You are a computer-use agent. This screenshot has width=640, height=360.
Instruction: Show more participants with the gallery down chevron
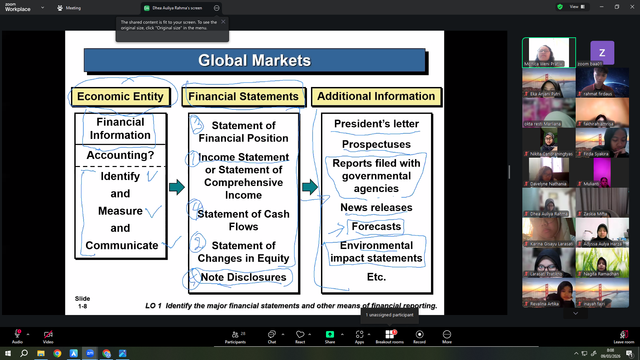point(576,313)
